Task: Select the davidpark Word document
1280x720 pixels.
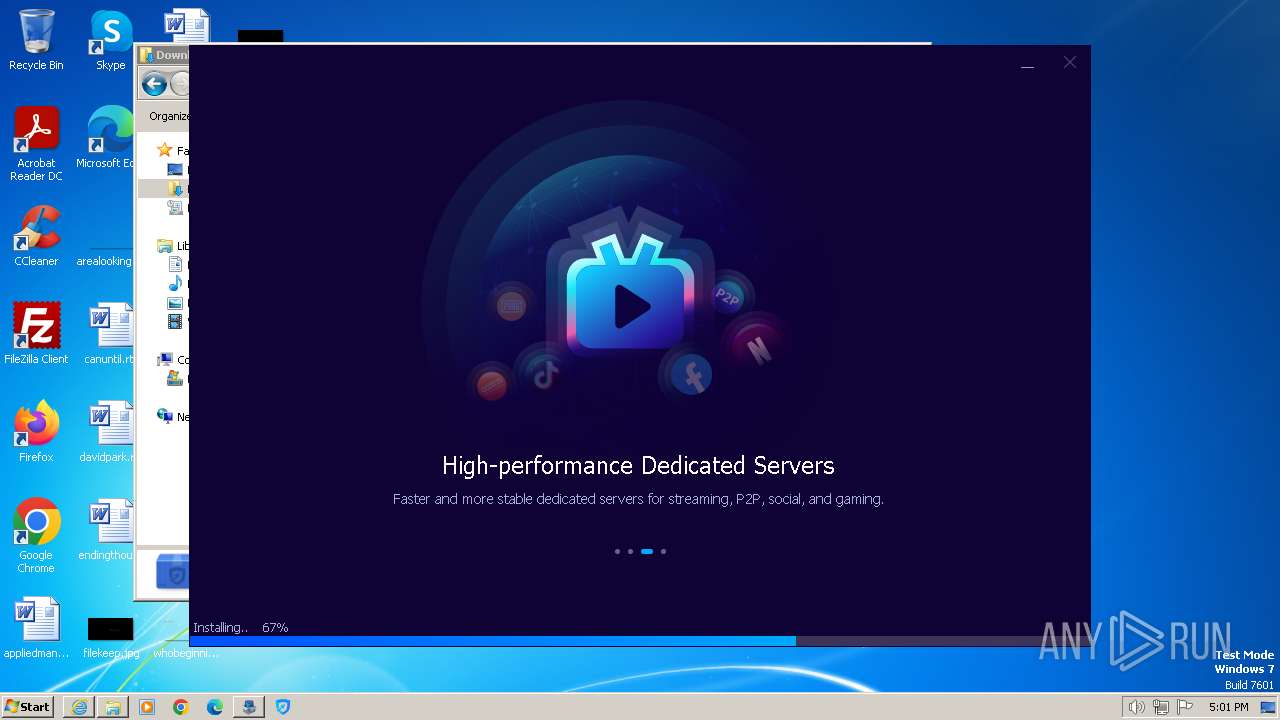Action: 108,432
